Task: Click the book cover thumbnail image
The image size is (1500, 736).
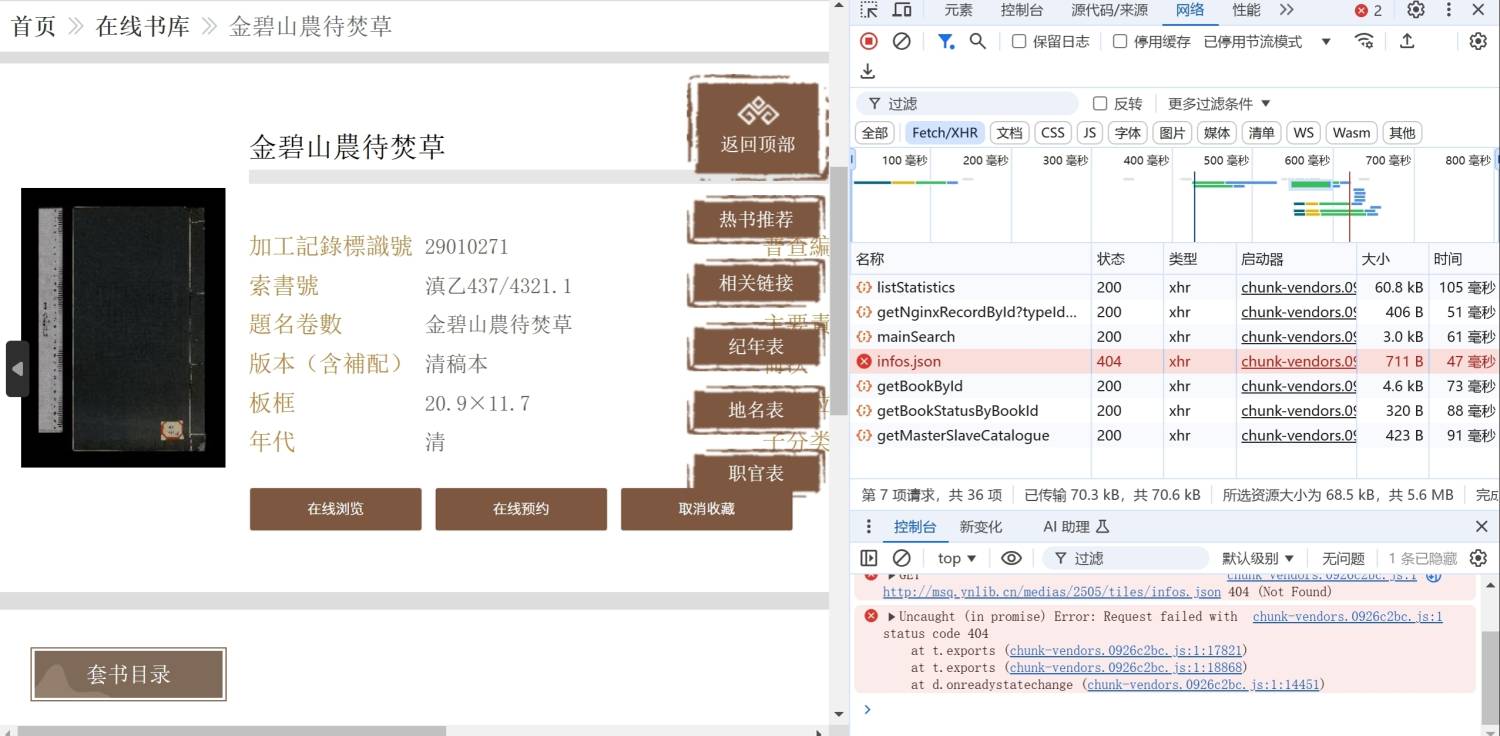Action: tap(123, 327)
